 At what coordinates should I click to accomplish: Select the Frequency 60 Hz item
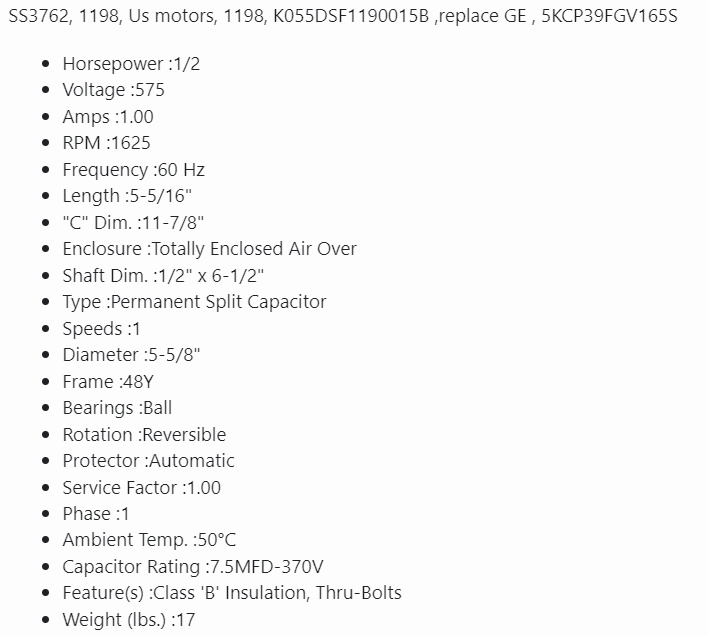click(x=134, y=170)
